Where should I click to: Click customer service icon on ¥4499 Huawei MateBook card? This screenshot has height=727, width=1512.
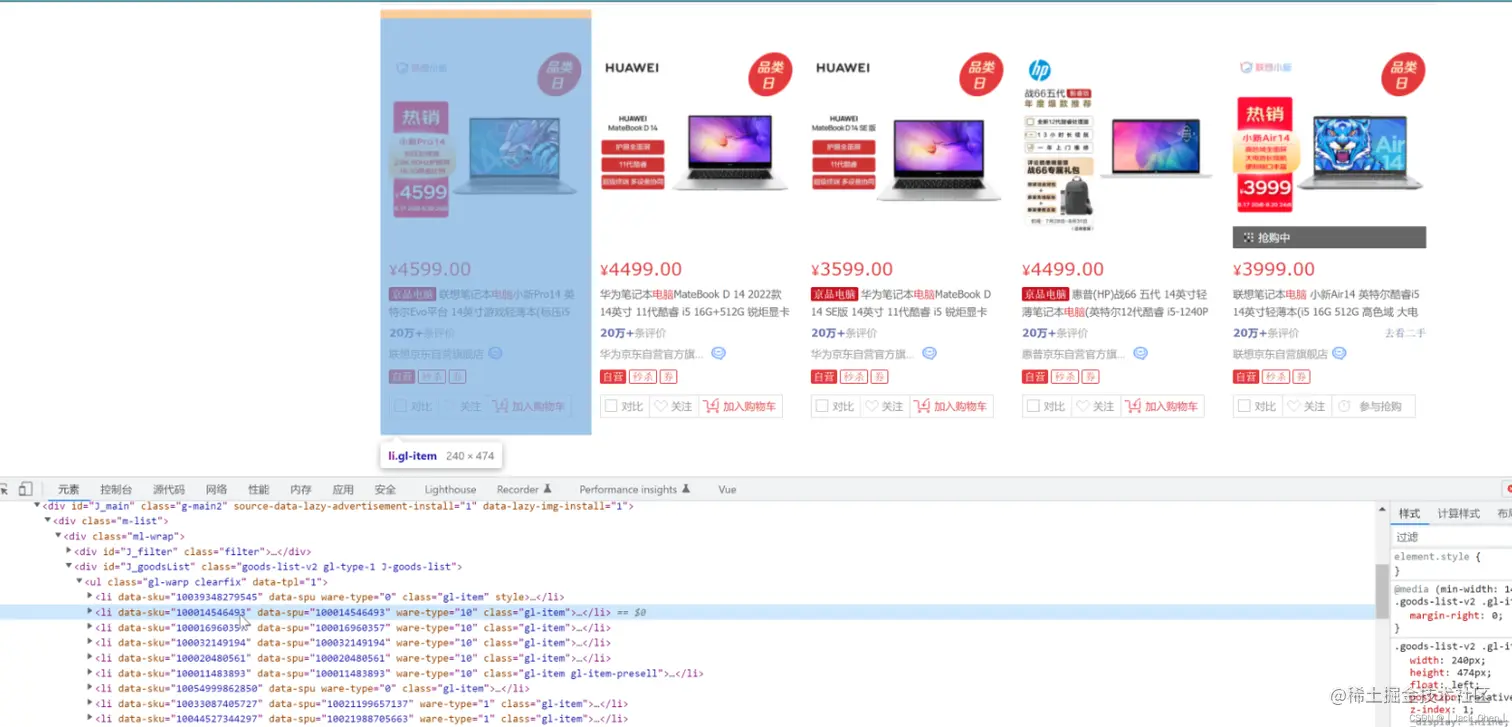click(x=718, y=353)
